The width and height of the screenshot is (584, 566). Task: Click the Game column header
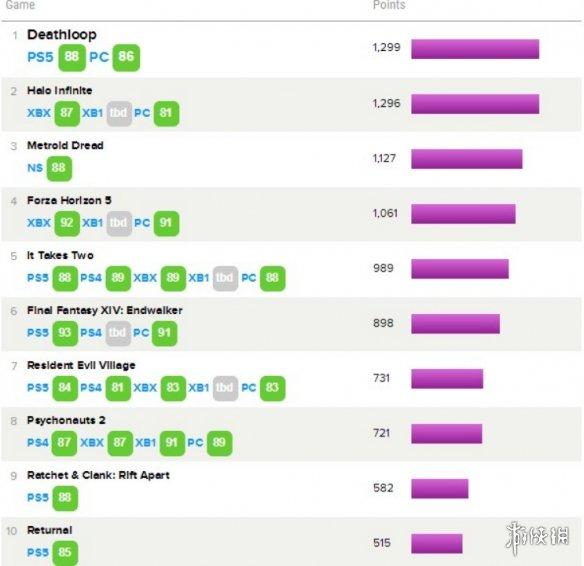tap(20, 5)
